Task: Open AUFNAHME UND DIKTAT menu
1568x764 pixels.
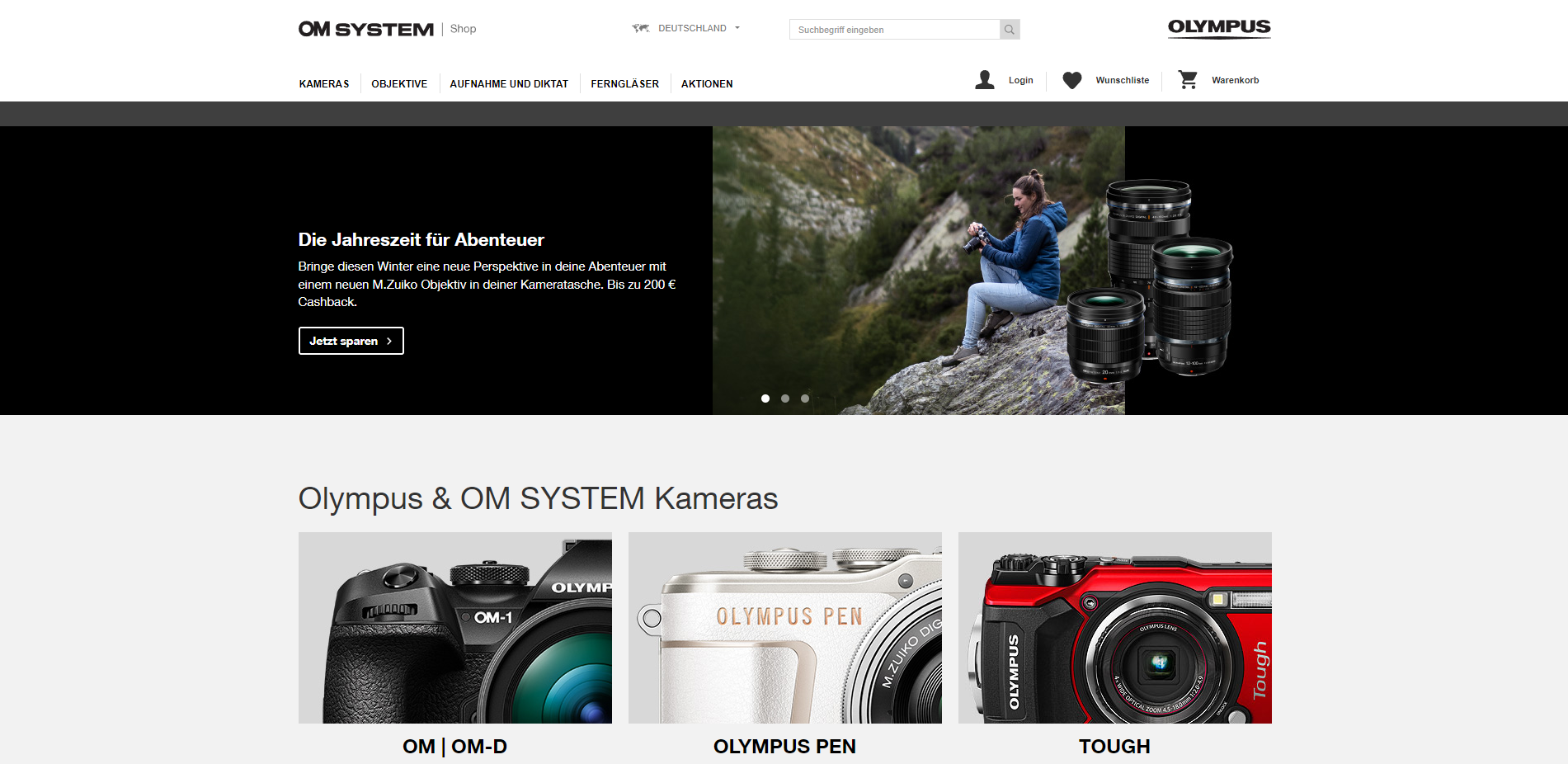Action: pyautogui.click(x=509, y=84)
